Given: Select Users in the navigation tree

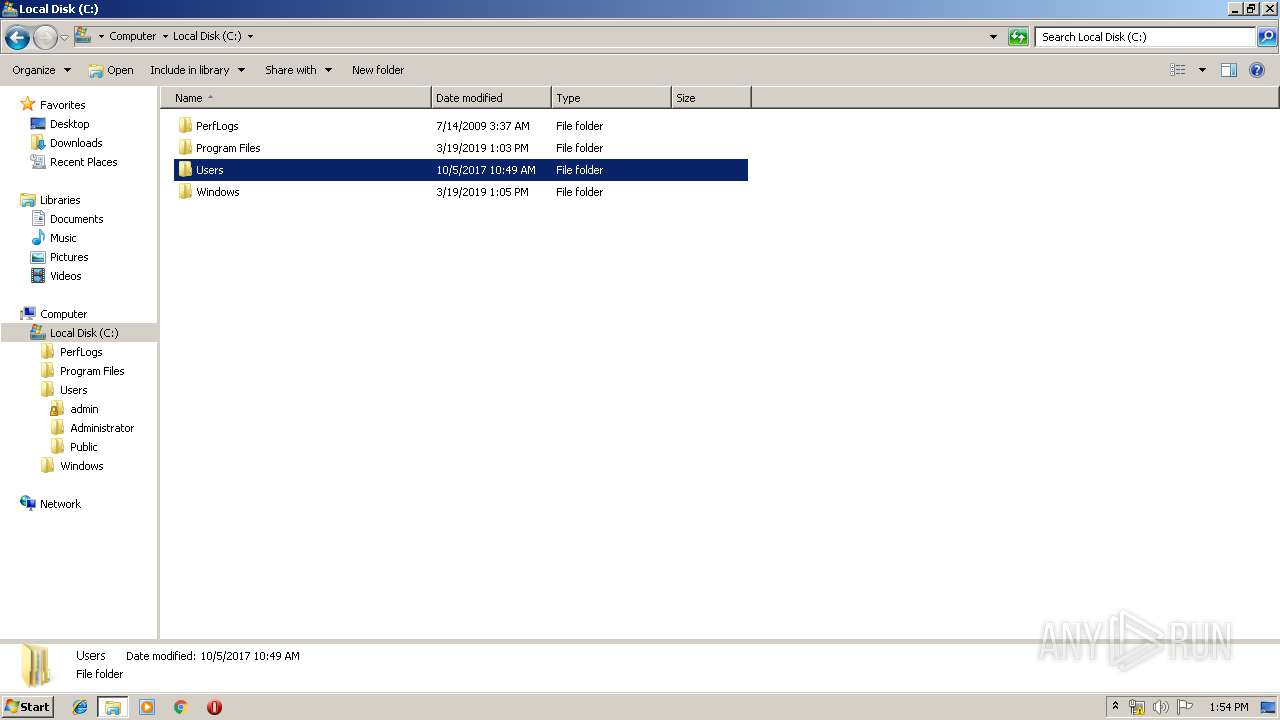Looking at the screenshot, I should (x=73, y=390).
